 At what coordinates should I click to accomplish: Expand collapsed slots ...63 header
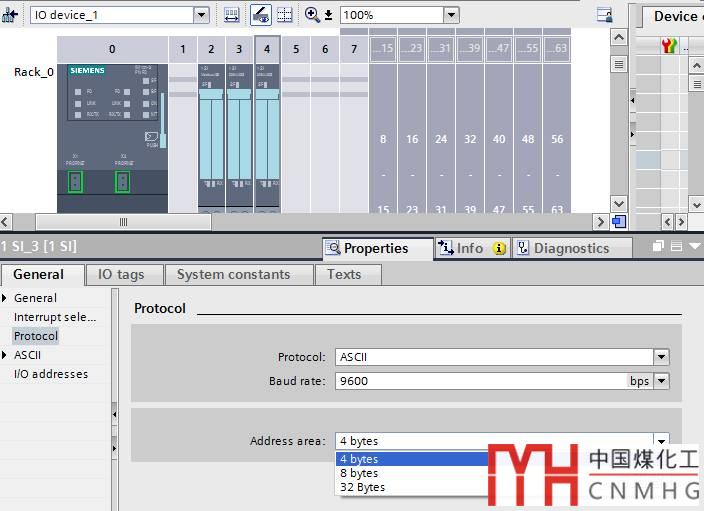557,48
